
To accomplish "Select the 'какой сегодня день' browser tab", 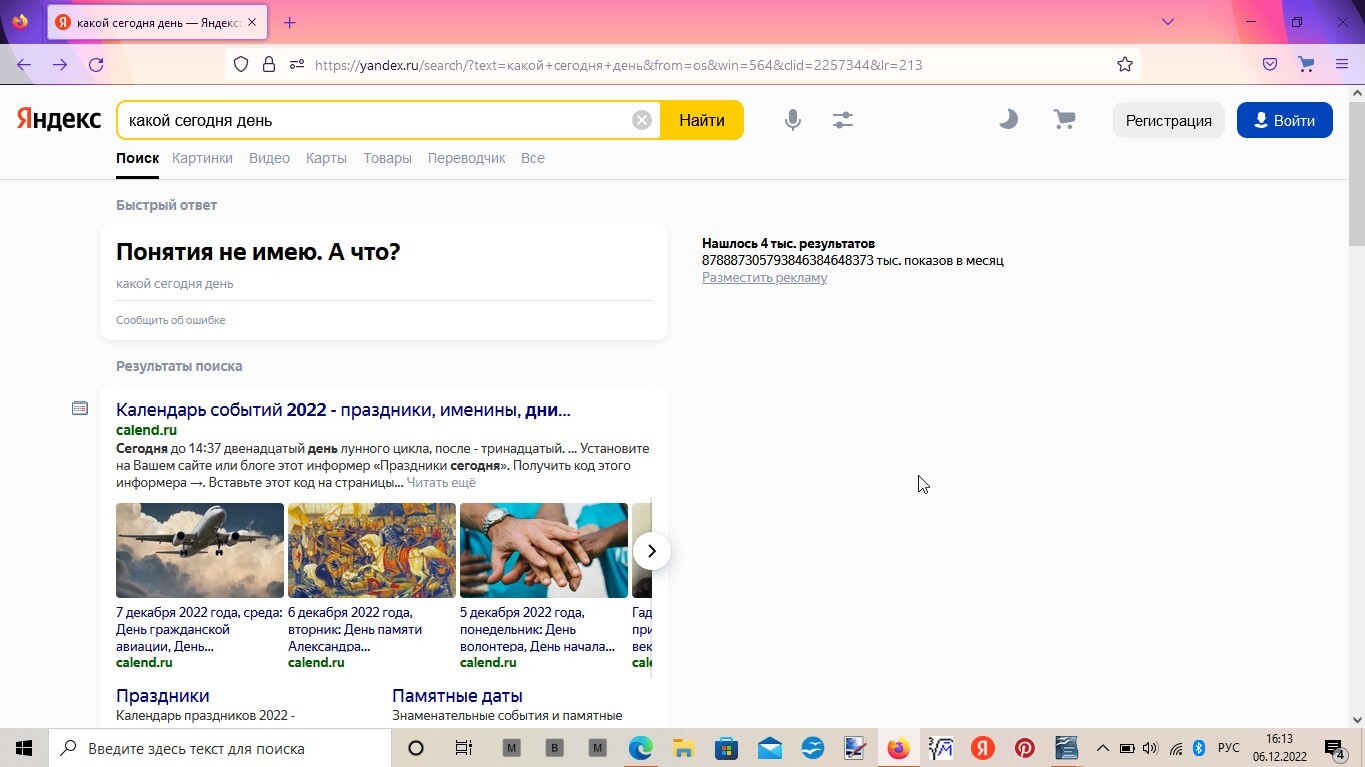I will click(x=158, y=22).
